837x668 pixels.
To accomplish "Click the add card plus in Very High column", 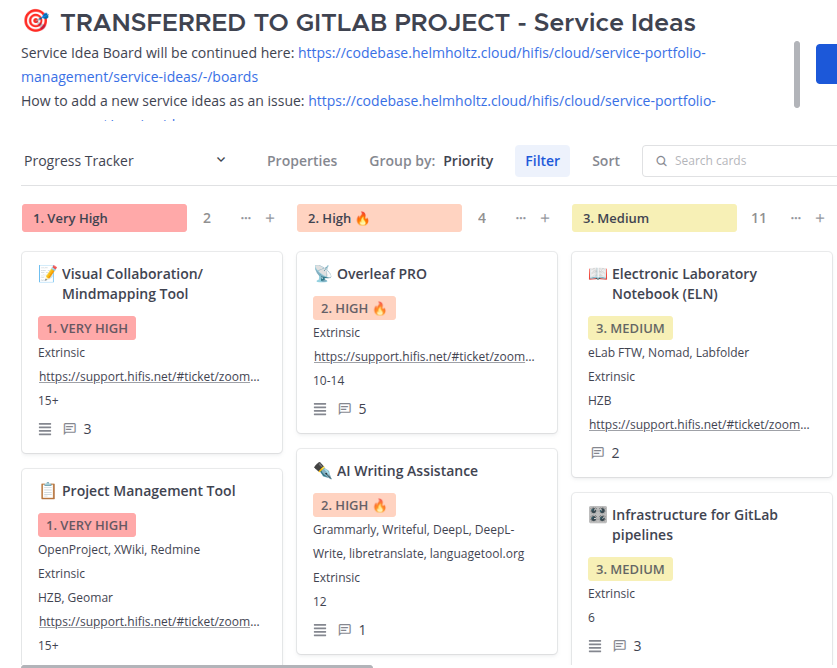I will pyautogui.click(x=270, y=218).
